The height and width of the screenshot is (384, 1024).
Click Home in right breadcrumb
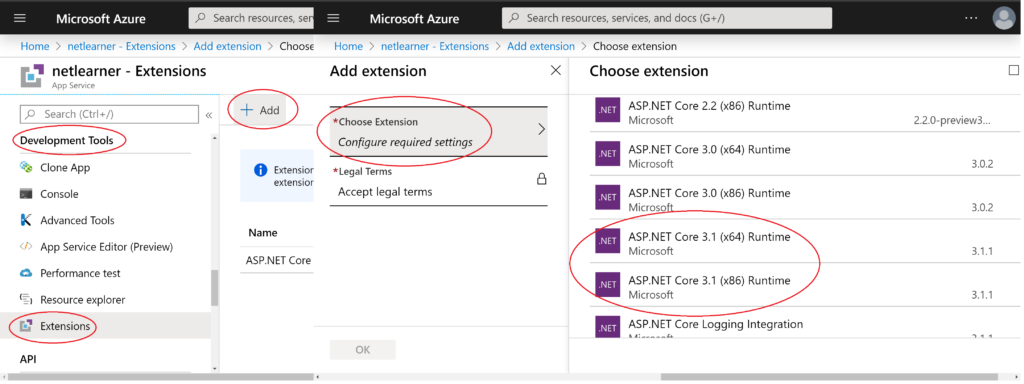click(x=348, y=46)
